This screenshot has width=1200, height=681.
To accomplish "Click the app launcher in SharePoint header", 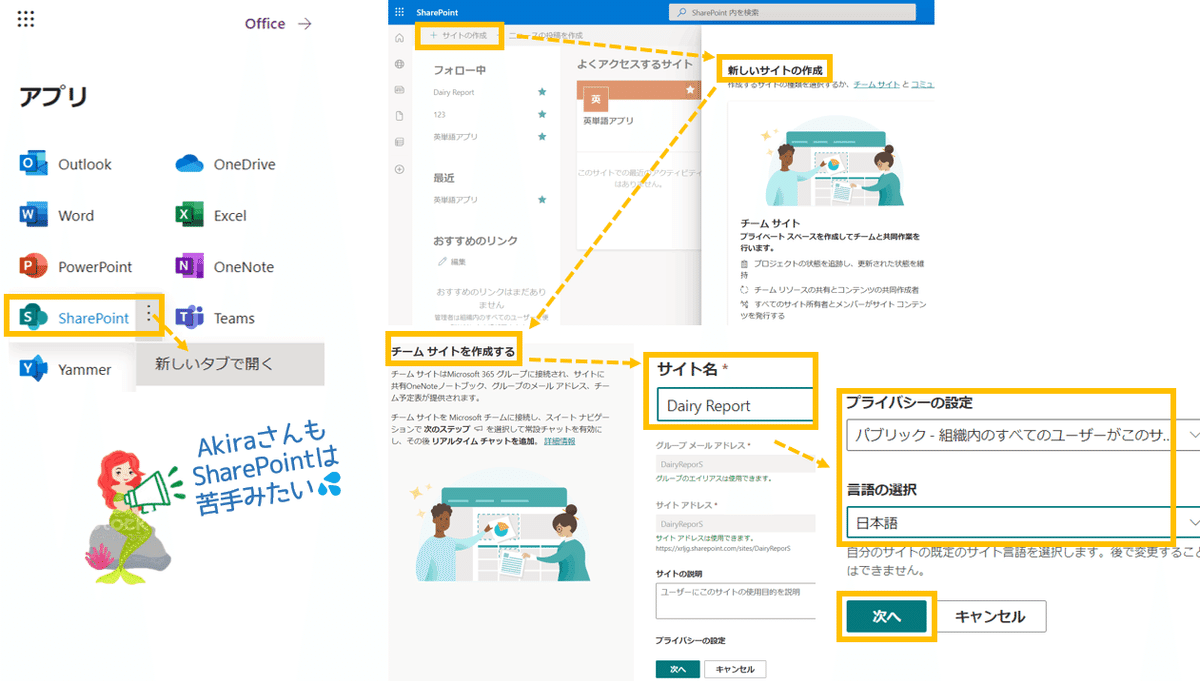I will [x=400, y=12].
